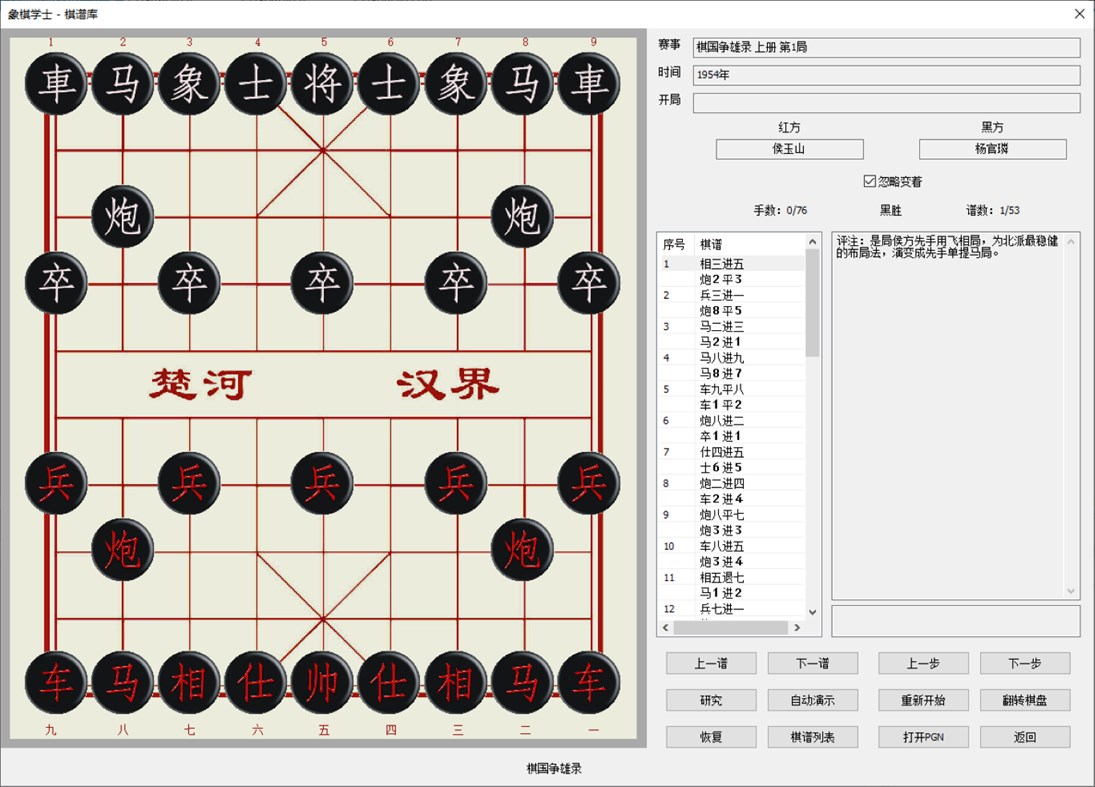Exit with the 返回 button
This screenshot has width=1095, height=787.
(1024, 737)
